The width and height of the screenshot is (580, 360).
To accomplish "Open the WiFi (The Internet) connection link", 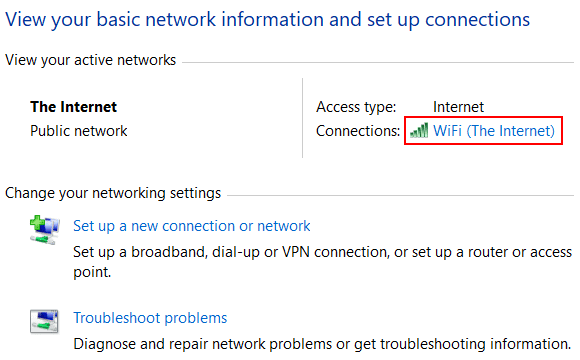I will coord(494,131).
